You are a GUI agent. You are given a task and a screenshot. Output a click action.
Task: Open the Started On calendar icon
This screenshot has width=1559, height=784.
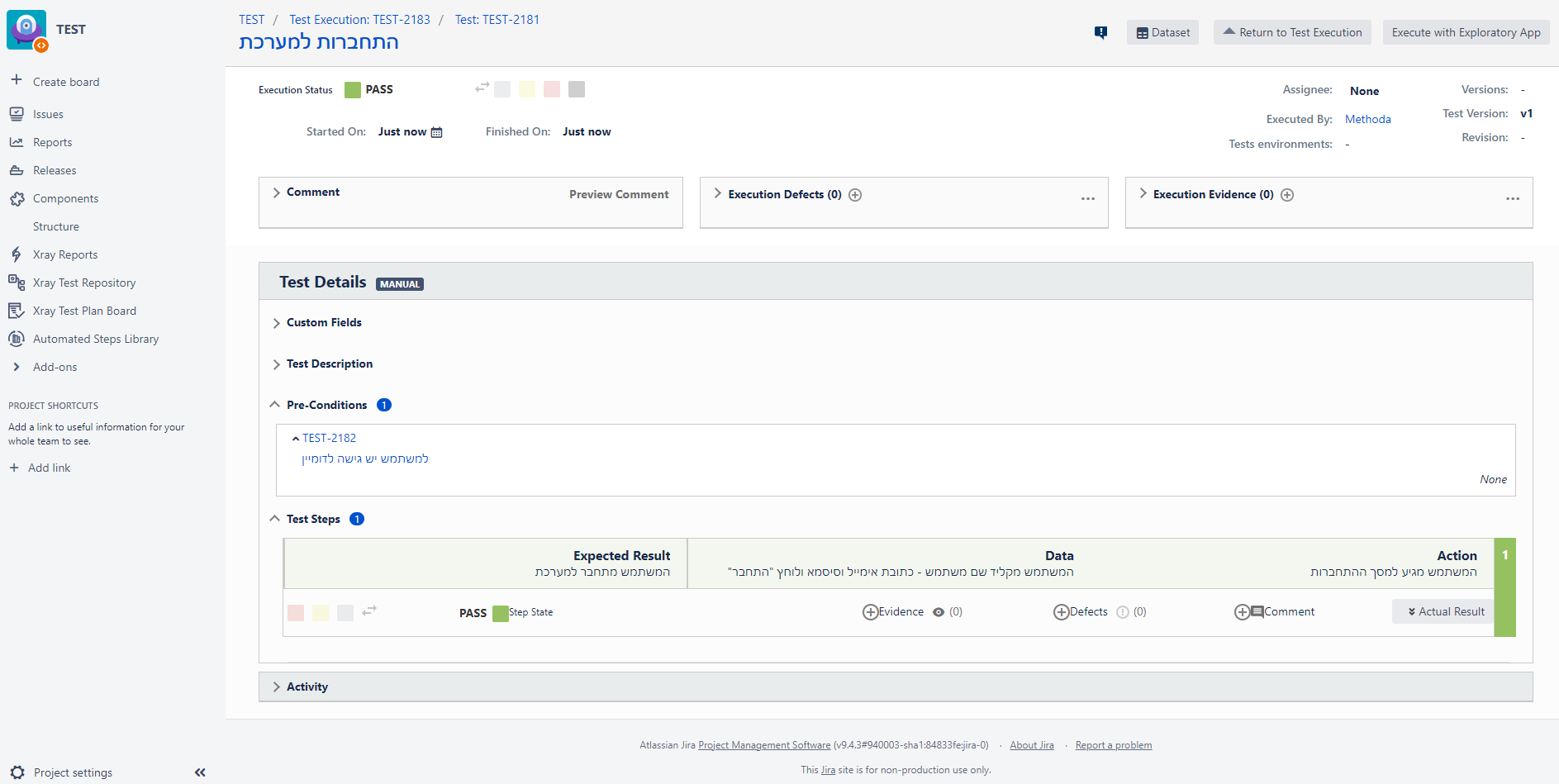pyautogui.click(x=437, y=132)
